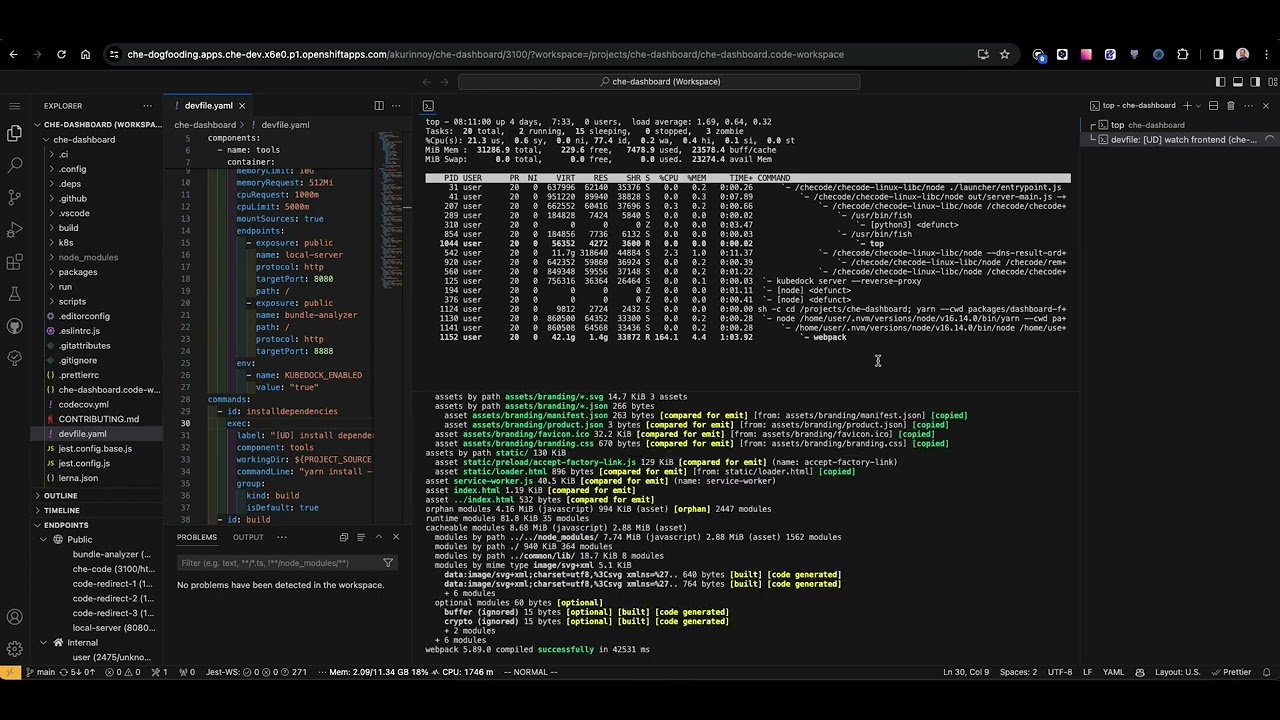Image resolution: width=1280 pixels, height=720 pixels.
Task: Open the Manage gear menu
Action: pyautogui.click(x=15, y=649)
